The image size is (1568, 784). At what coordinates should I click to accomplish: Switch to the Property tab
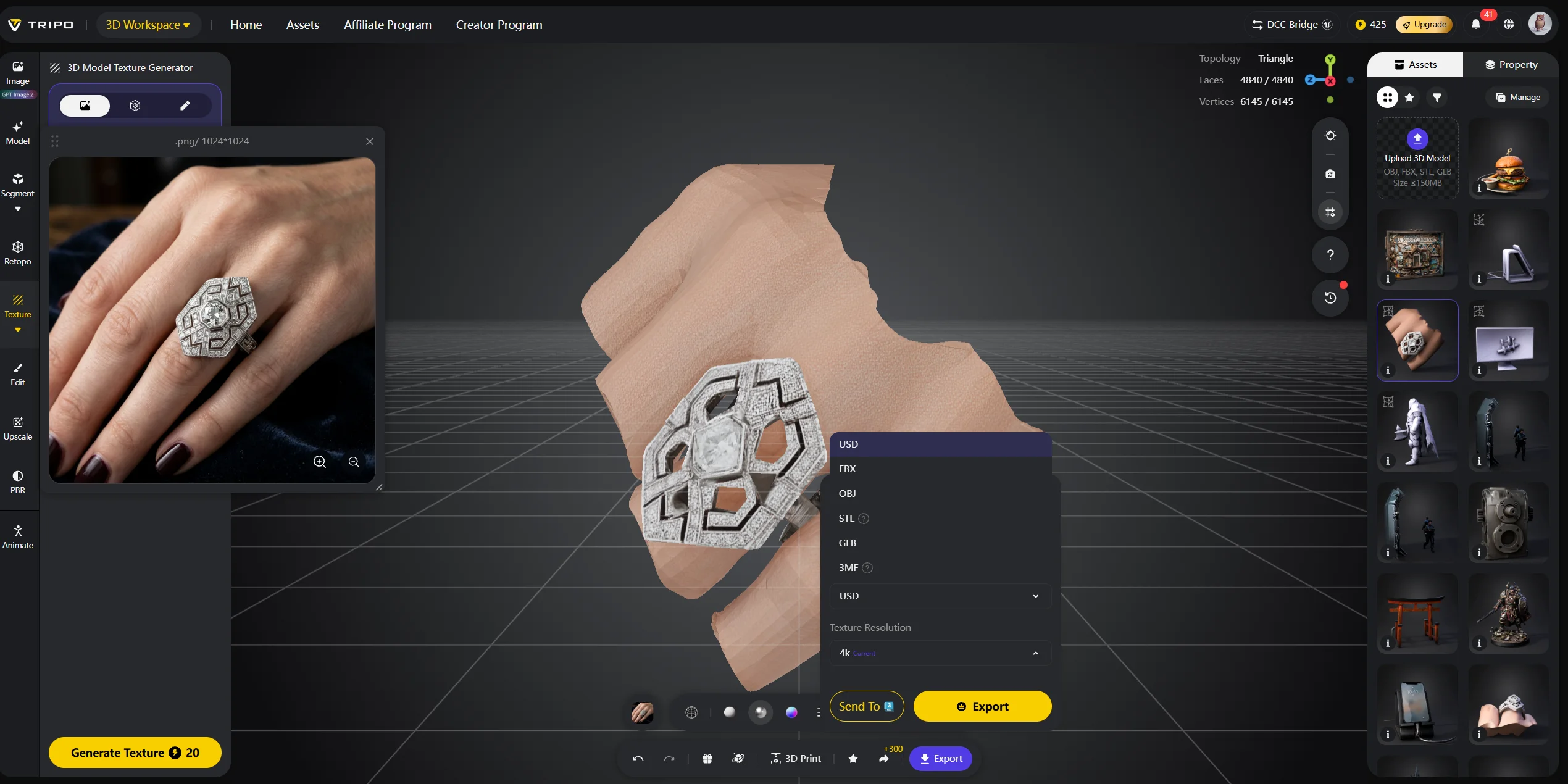pos(1511,65)
